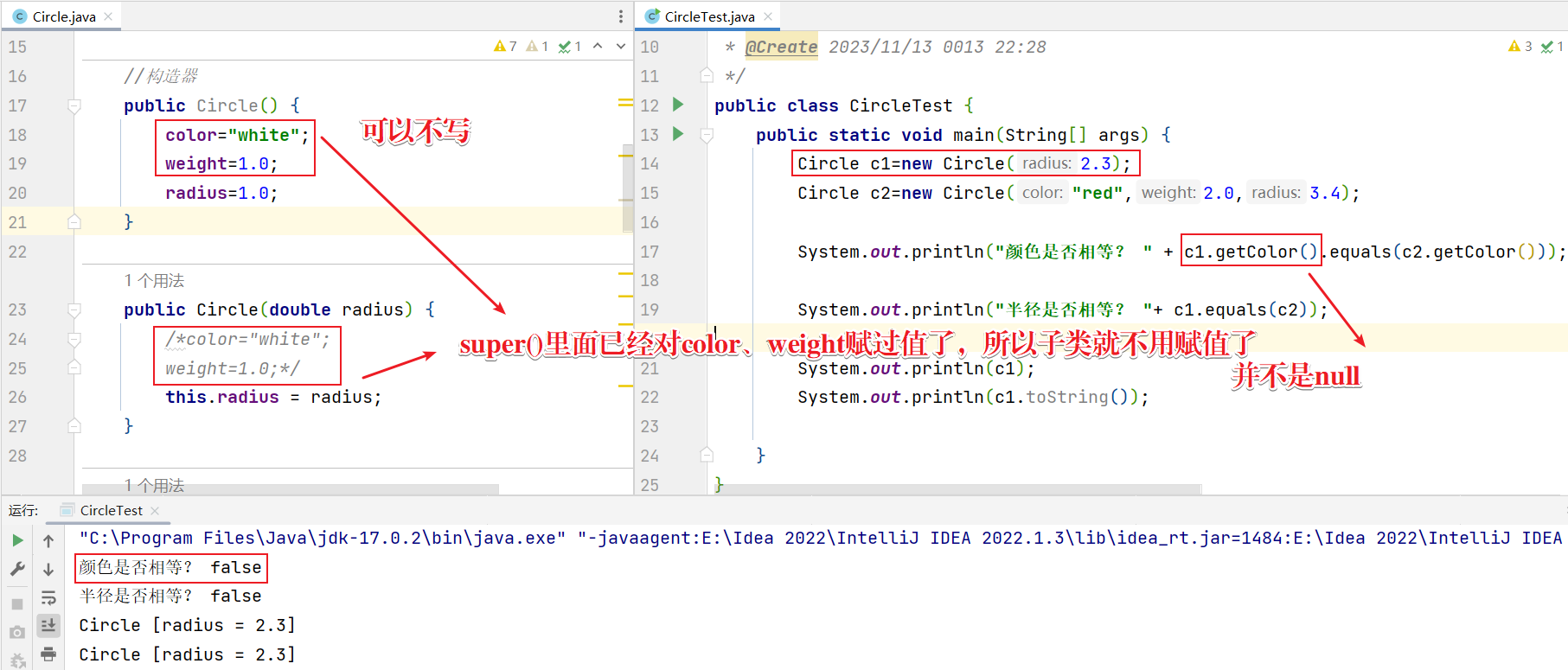
Task: Click 'this.radius' on line 26
Action: tap(222, 397)
